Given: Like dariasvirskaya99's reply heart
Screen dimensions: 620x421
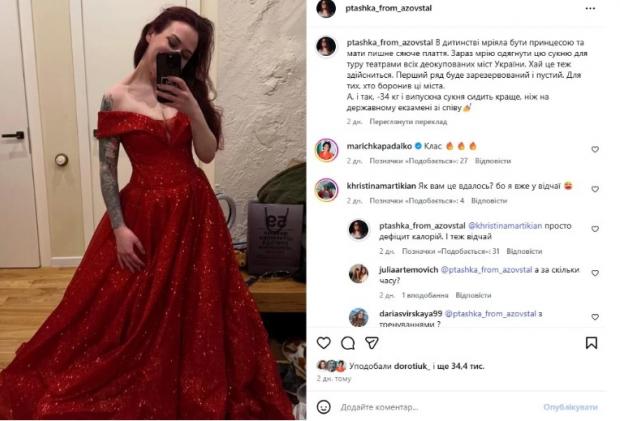Looking at the screenshot, I should click(x=595, y=317).
